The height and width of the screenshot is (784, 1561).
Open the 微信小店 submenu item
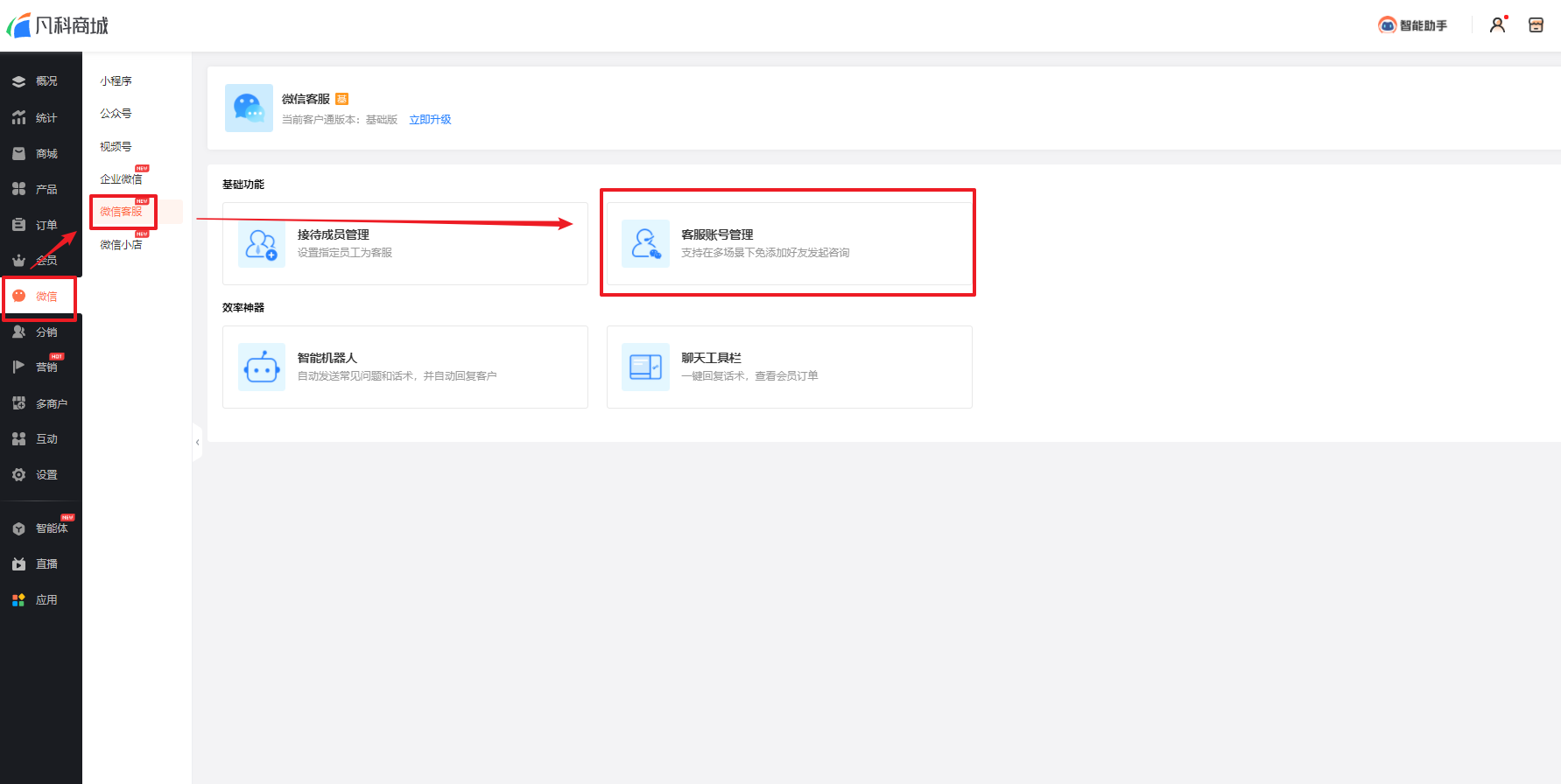tap(121, 245)
